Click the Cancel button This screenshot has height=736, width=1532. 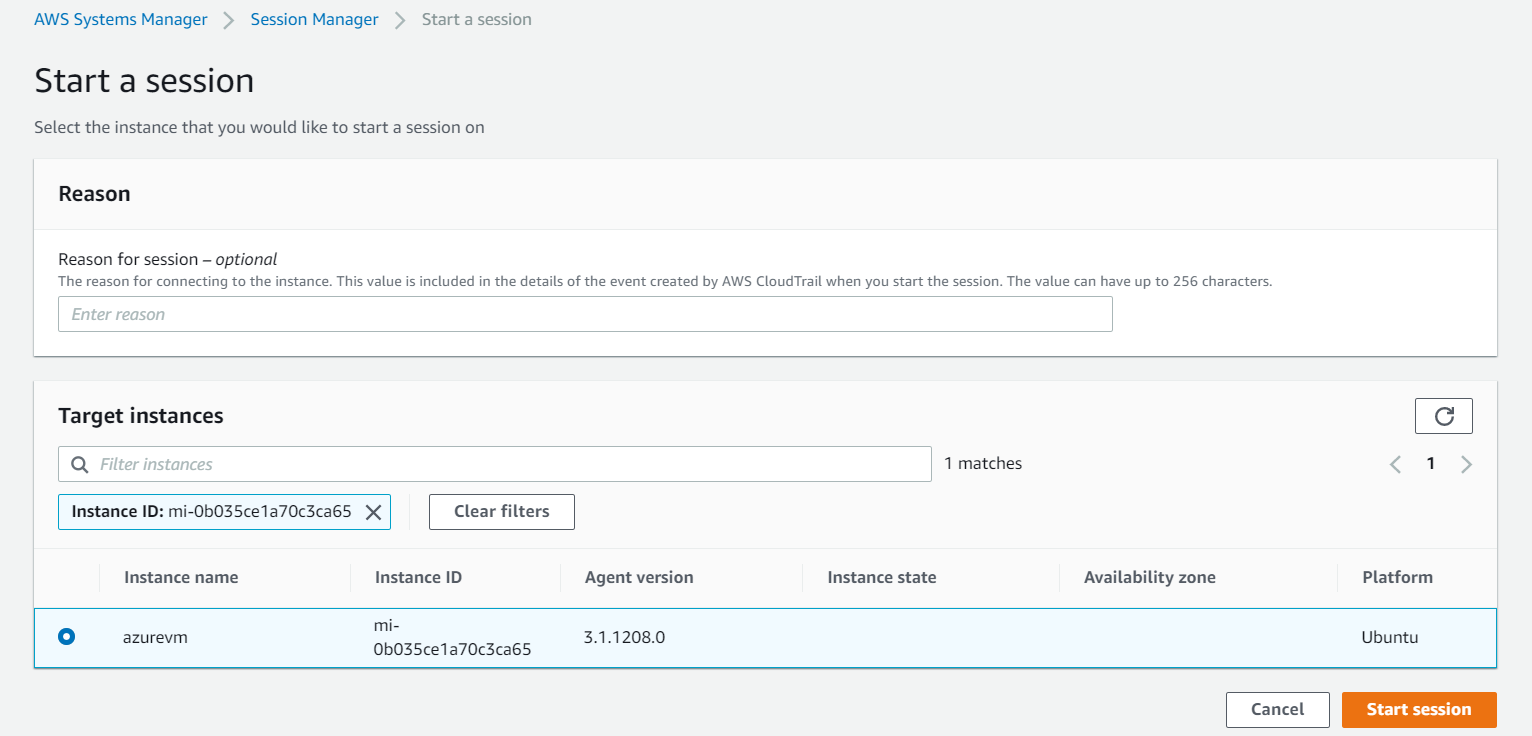(1277, 709)
